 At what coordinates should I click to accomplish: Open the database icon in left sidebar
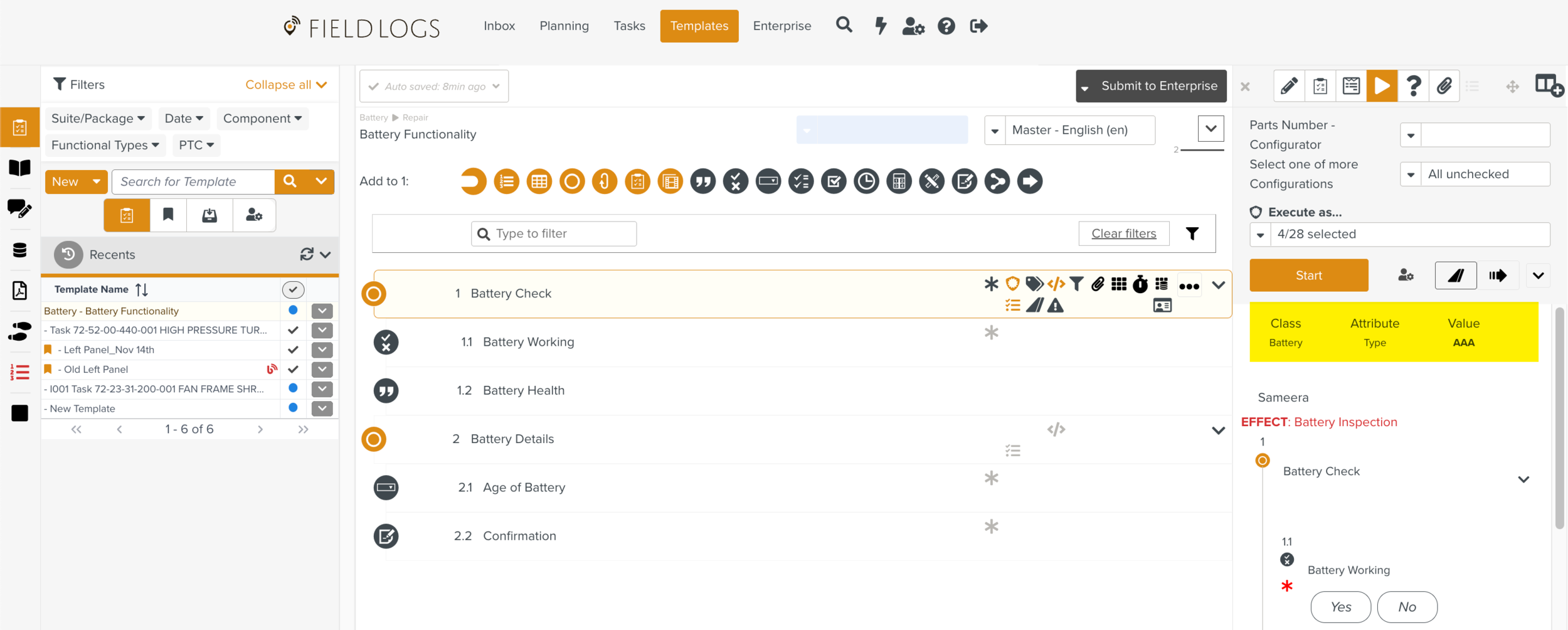19,250
